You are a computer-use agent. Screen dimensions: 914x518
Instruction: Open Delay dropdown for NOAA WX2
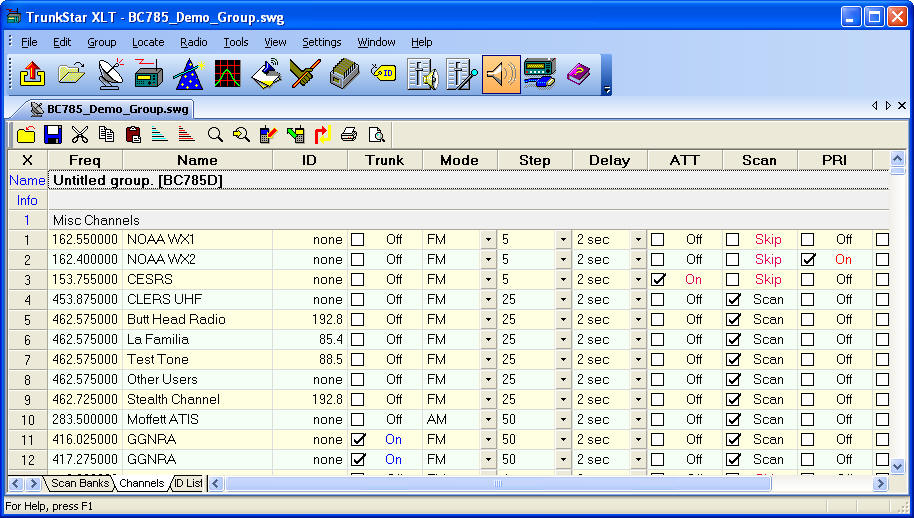click(638, 259)
